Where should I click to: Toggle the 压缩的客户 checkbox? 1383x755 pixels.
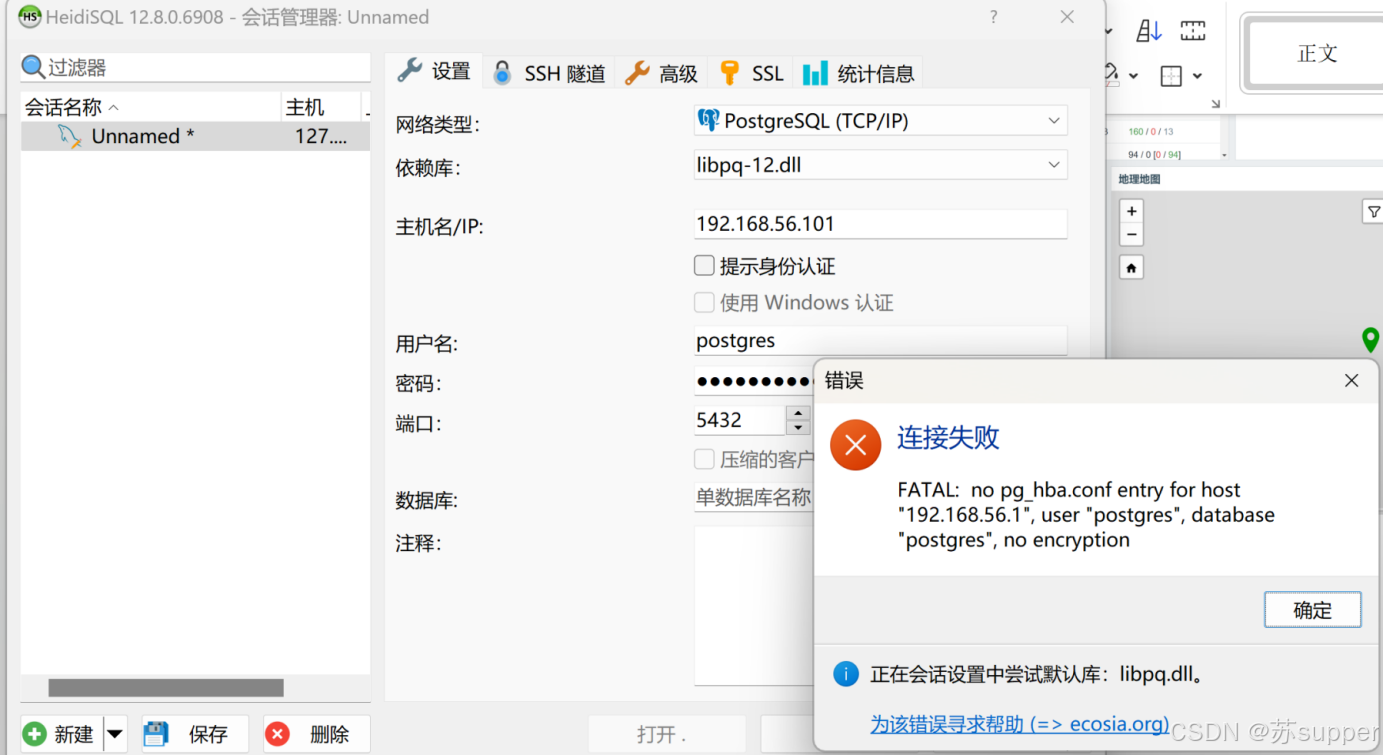click(x=704, y=459)
